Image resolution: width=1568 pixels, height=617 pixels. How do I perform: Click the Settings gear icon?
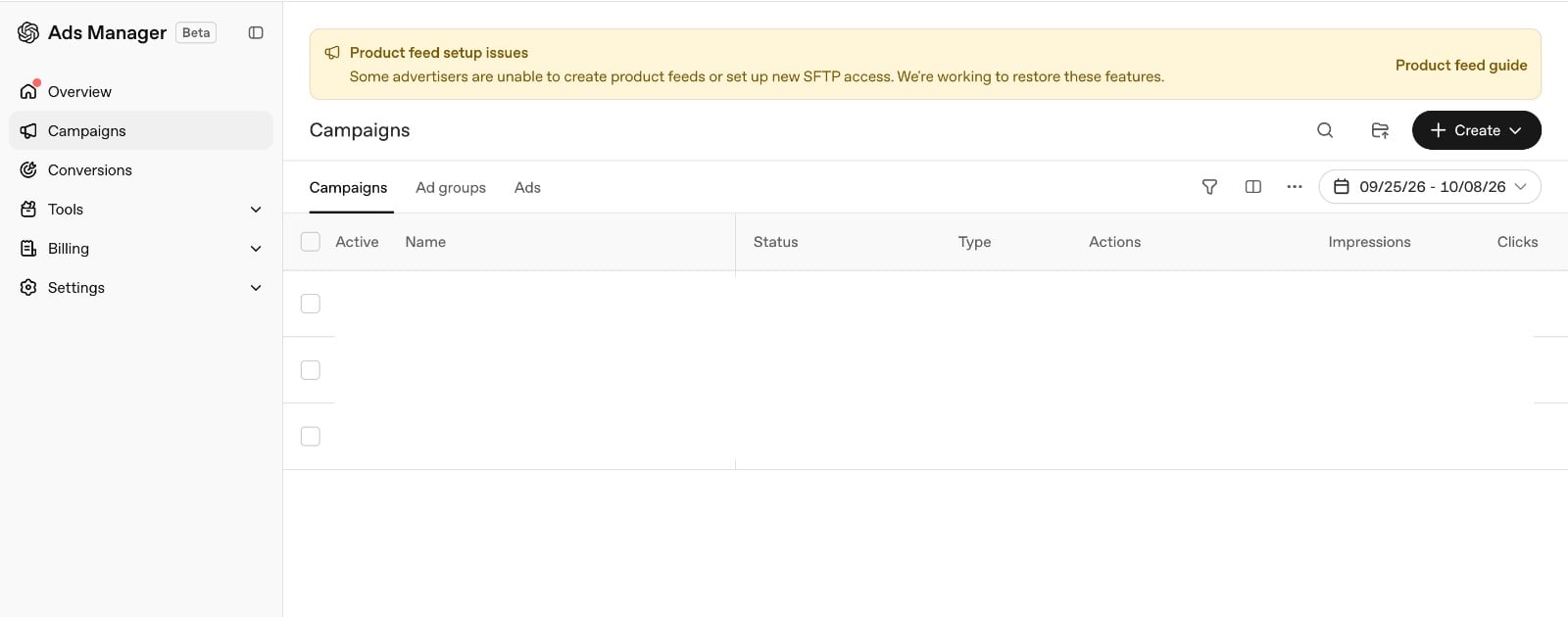(x=28, y=287)
